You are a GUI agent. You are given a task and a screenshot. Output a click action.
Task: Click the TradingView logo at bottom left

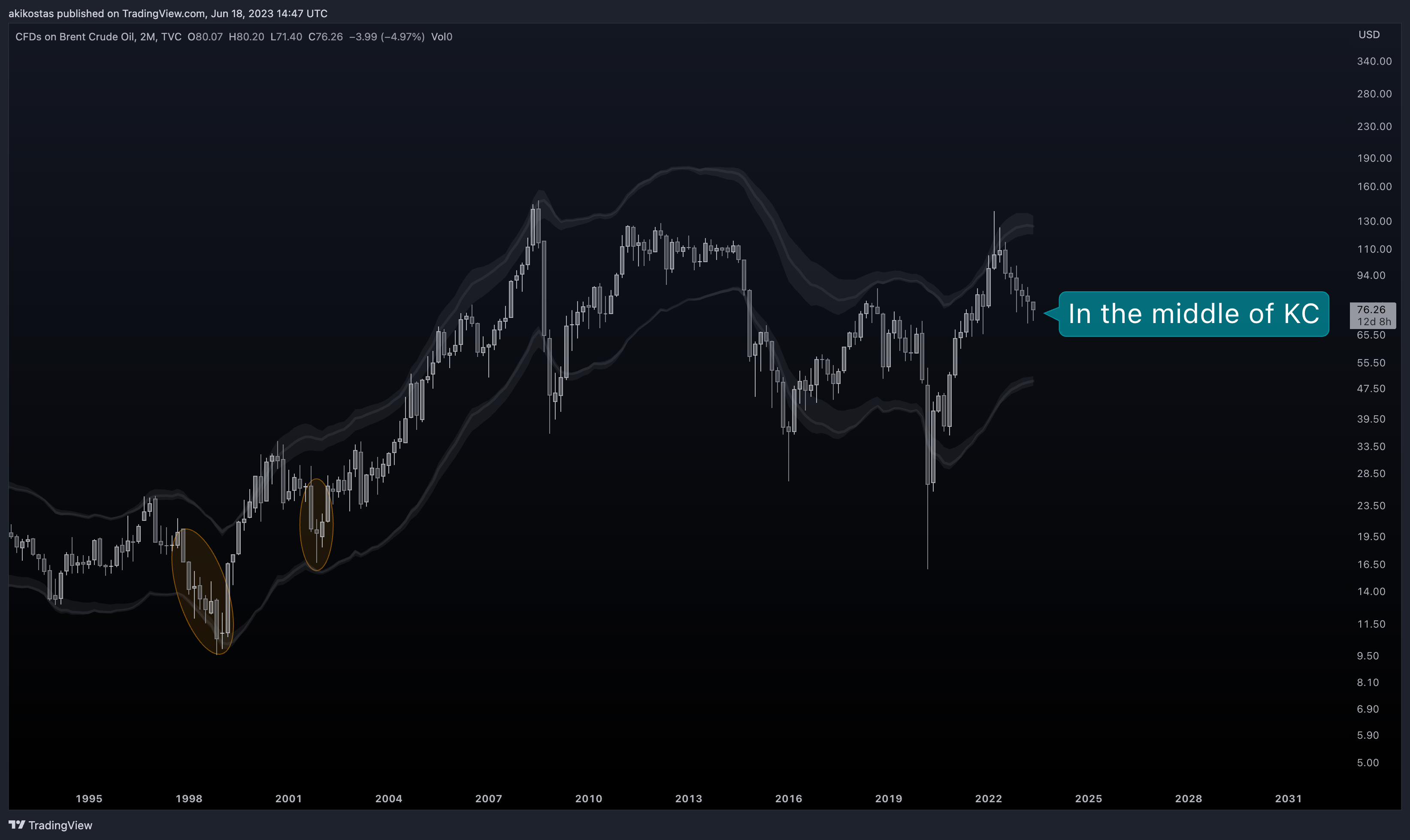(50, 825)
